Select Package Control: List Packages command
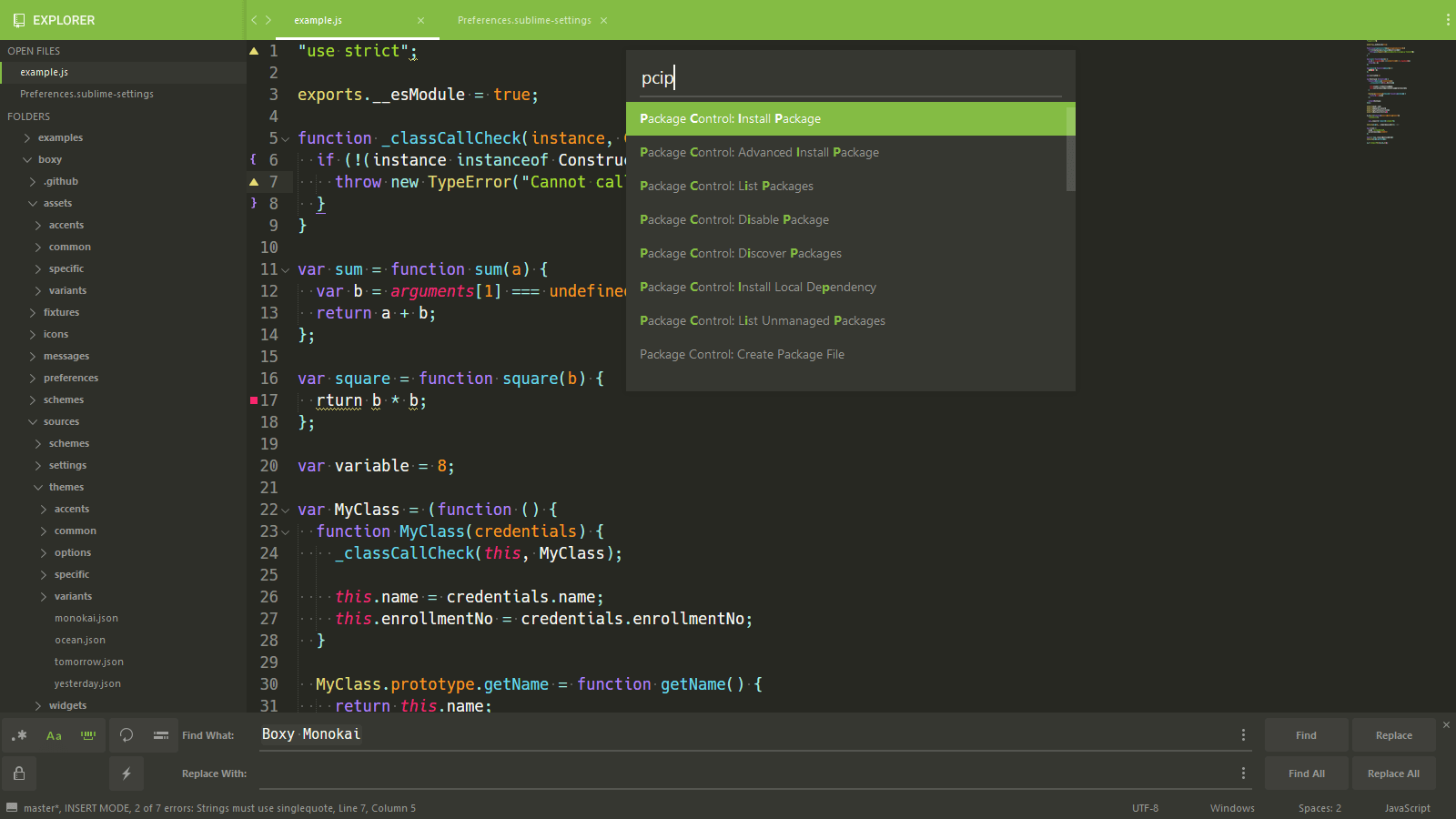The width and height of the screenshot is (1456, 819). point(726,187)
